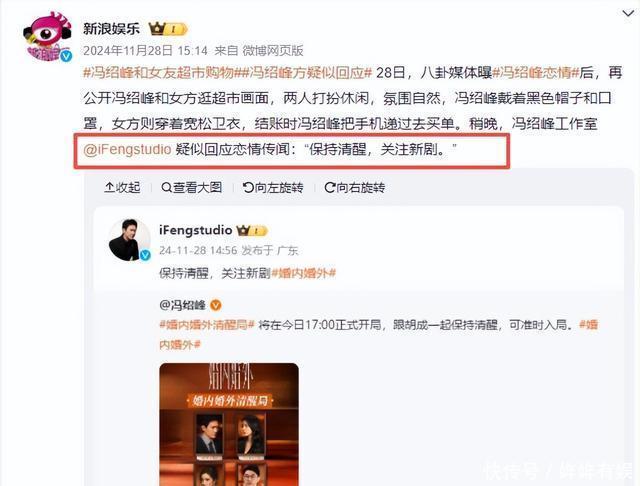
Task: Rotate the image left with 向左旋转
Action: pos(273,188)
